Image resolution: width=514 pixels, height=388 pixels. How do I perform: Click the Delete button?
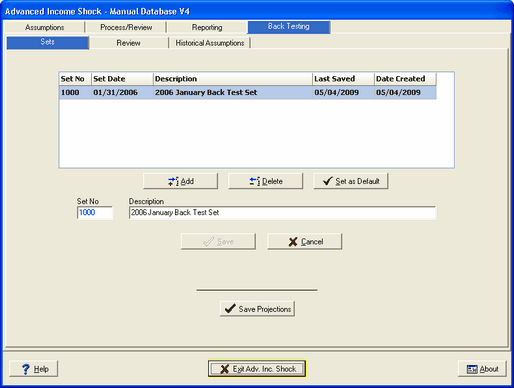click(x=265, y=181)
